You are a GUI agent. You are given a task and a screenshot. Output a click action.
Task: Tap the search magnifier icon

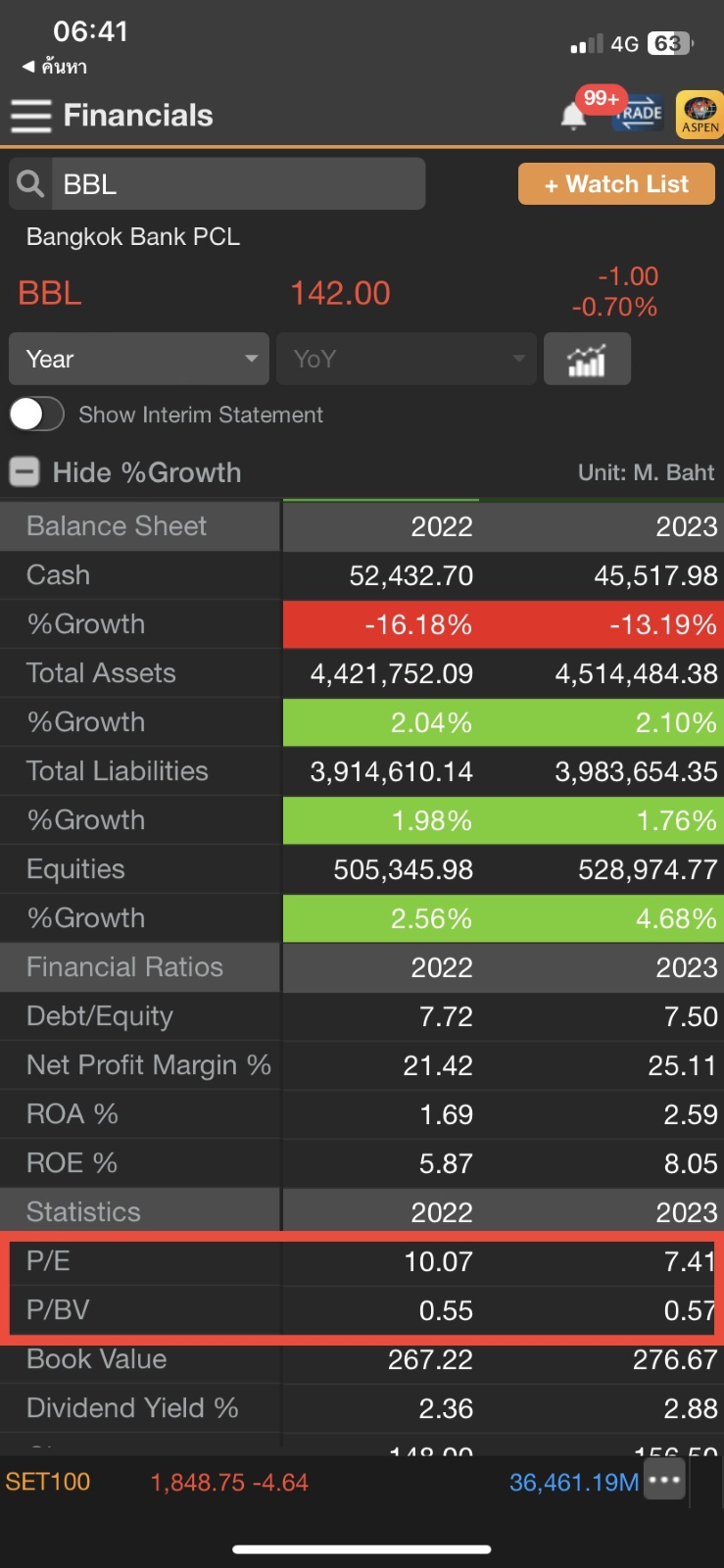(x=30, y=184)
